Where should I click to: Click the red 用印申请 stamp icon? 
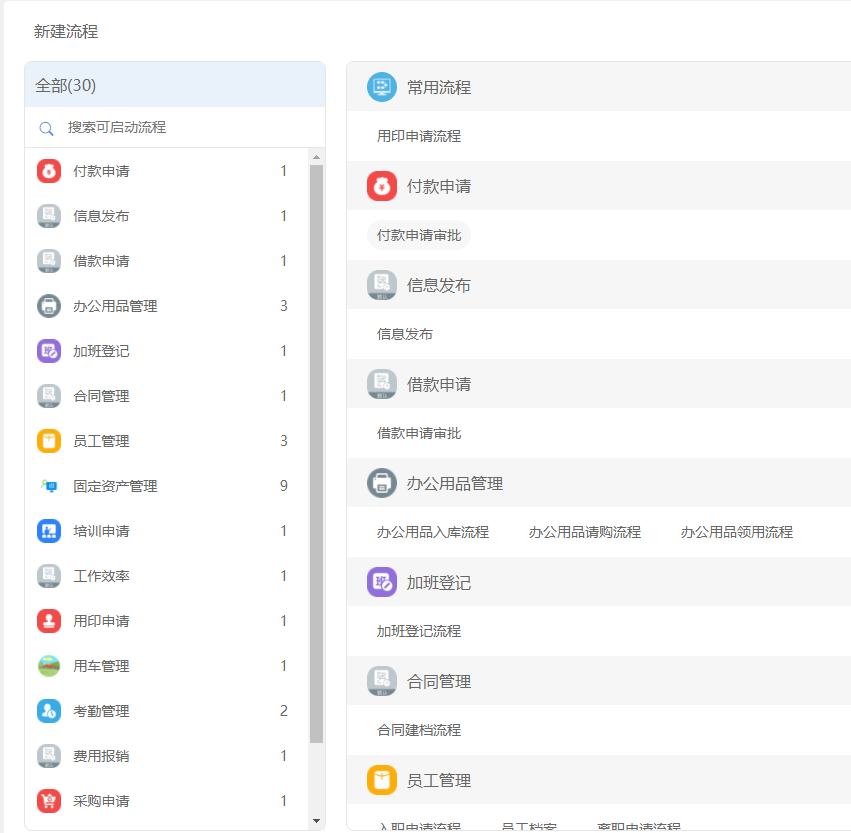click(48, 620)
